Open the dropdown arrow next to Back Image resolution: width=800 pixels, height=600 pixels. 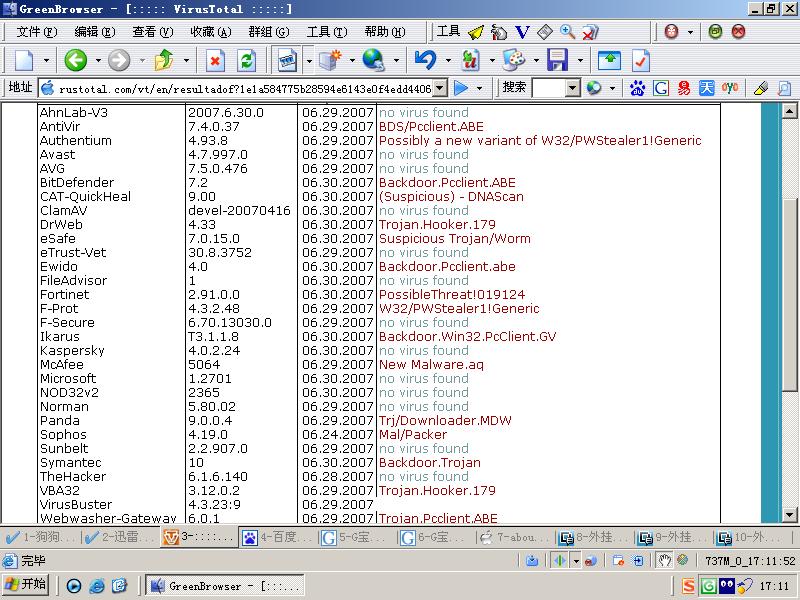(x=97, y=61)
